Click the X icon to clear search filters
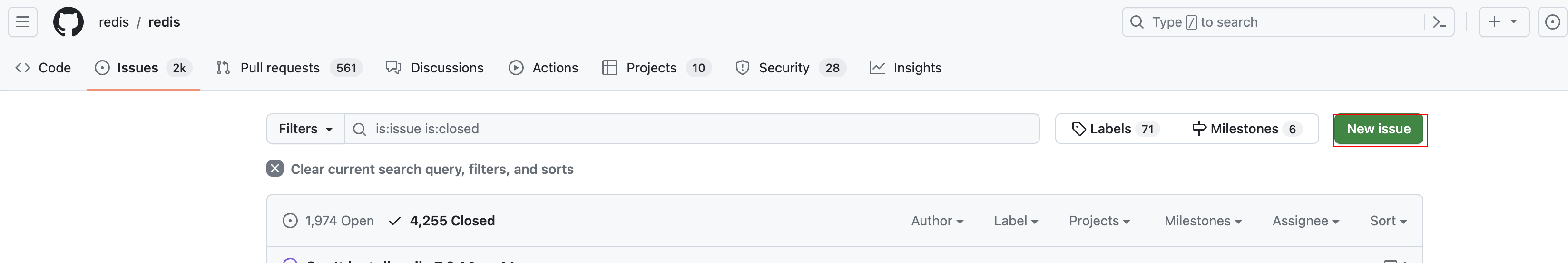 coord(275,168)
